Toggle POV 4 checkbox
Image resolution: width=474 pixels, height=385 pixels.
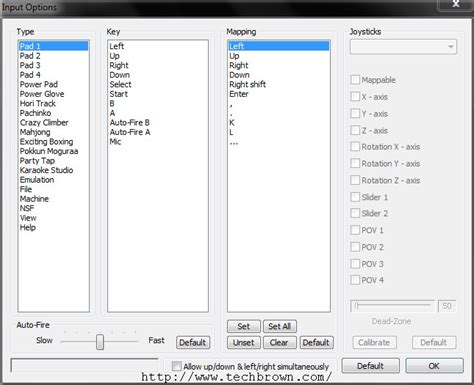pyautogui.click(x=355, y=280)
